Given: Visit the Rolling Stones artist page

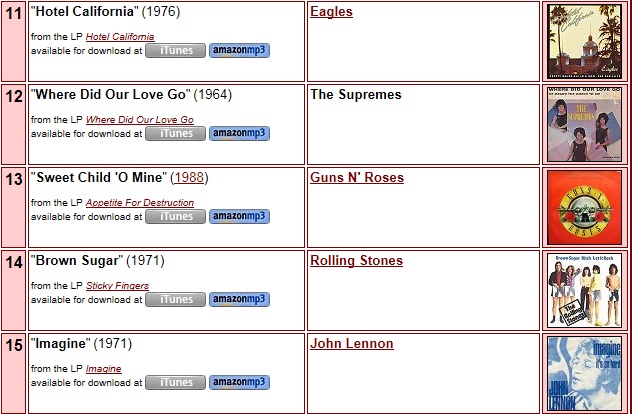Looking at the screenshot, I should (356, 260).
